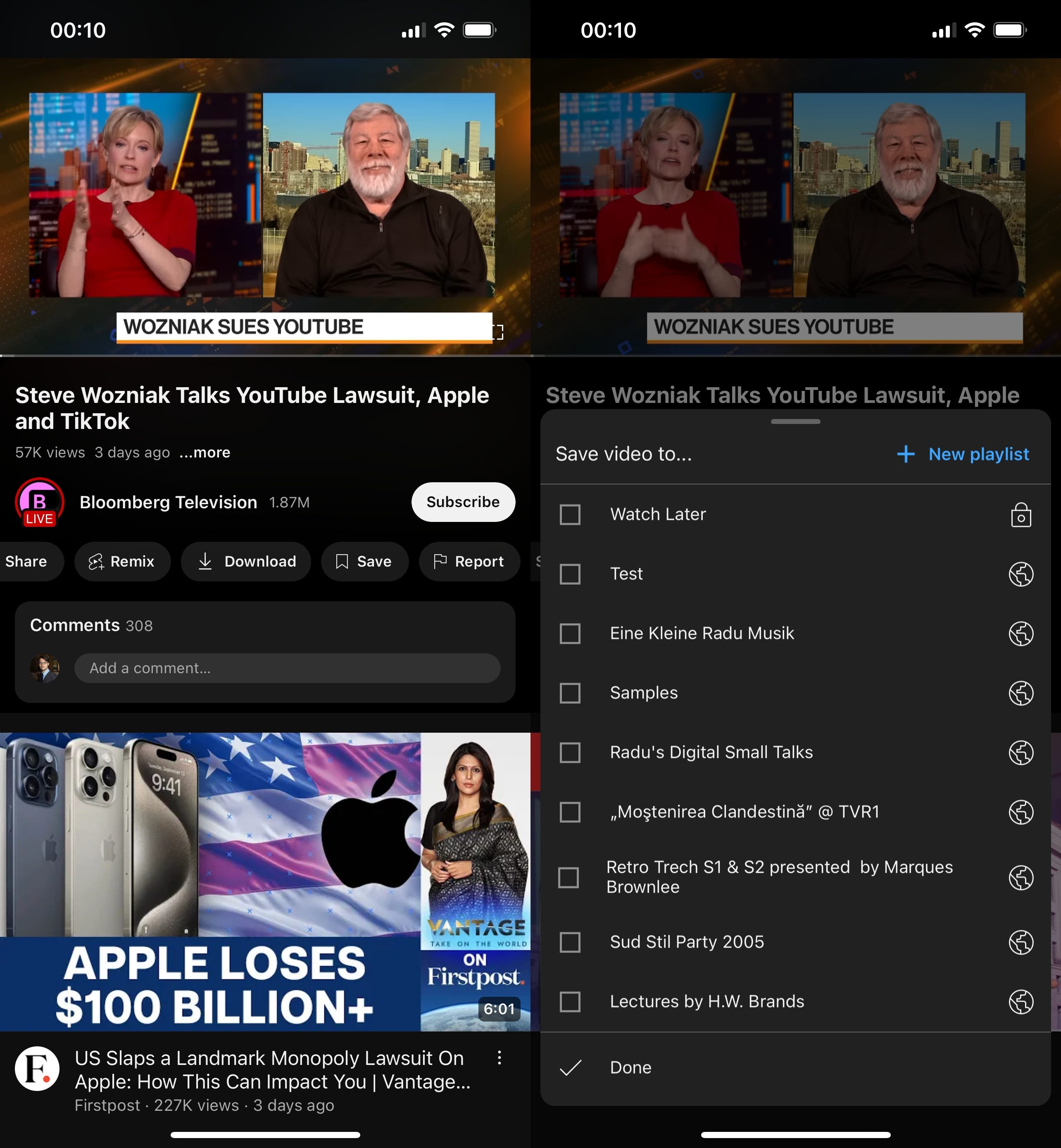Tap Done to close save sheet
Viewport: 1061px width, 1148px height.
click(x=795, y=1067)
